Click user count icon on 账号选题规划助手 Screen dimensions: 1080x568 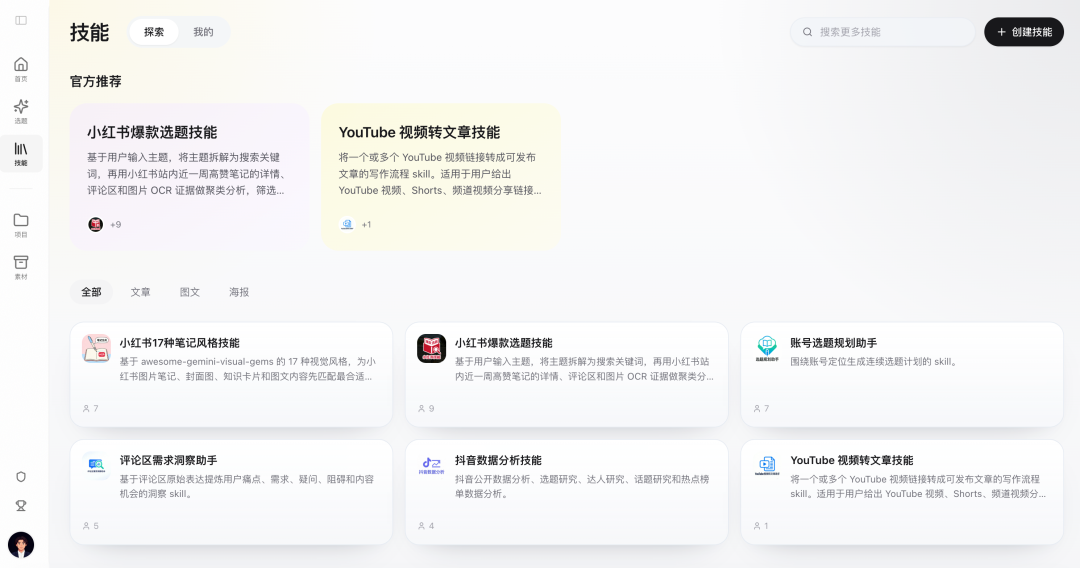(x=757, y=408)
